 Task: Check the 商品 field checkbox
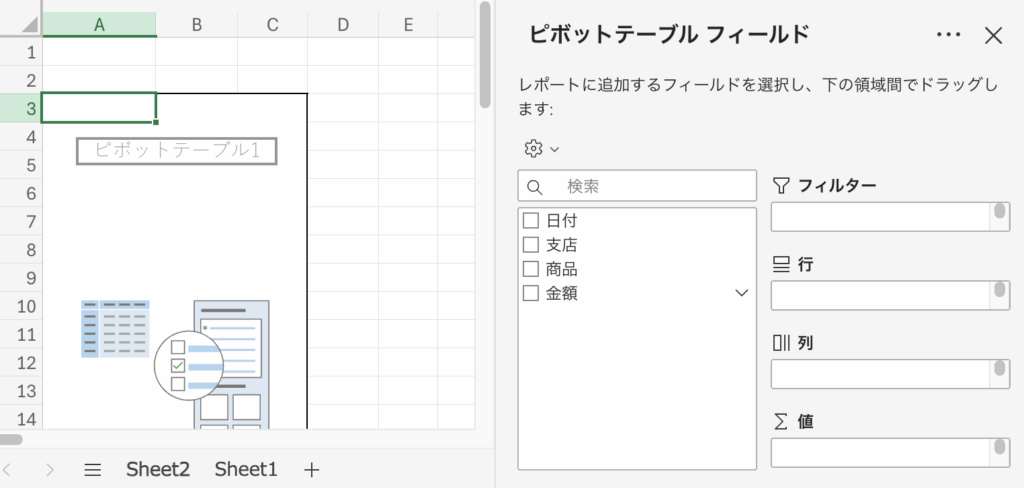(531, 269)
